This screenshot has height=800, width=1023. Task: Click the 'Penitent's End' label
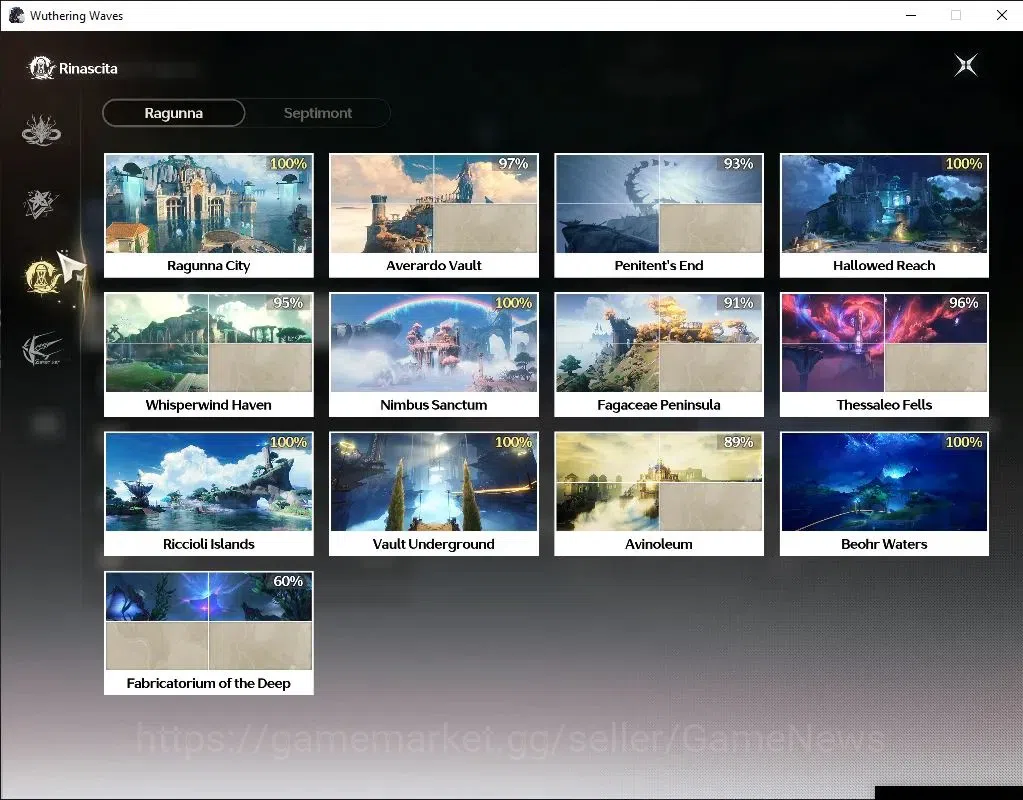point(659,266)
